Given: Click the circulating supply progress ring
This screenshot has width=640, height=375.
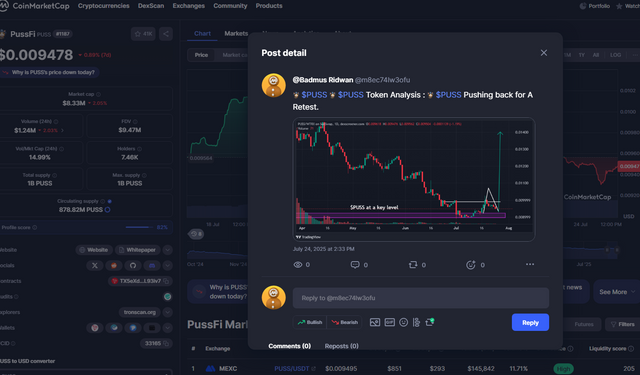Looking at the screenshot, I should pos(107,210).
